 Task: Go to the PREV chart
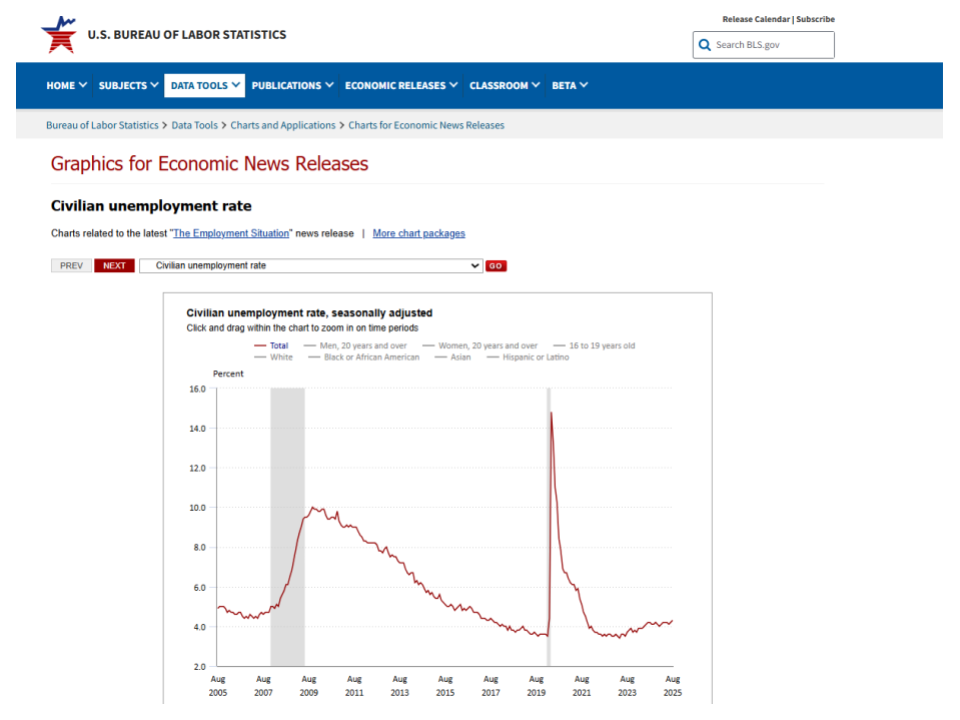pos(71,266)
